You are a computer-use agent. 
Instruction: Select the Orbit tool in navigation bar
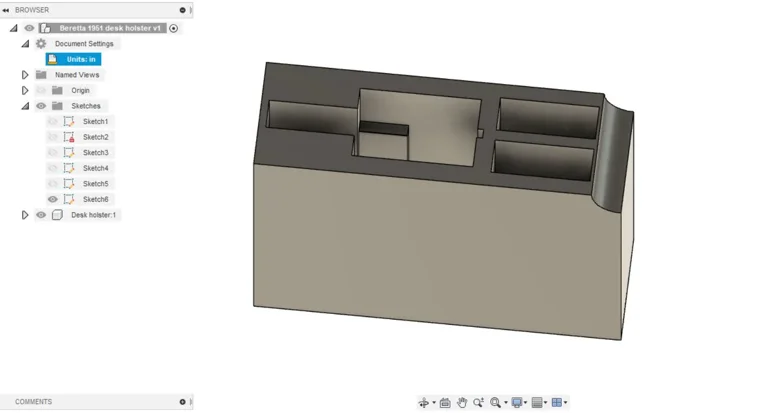click(423, 402)
